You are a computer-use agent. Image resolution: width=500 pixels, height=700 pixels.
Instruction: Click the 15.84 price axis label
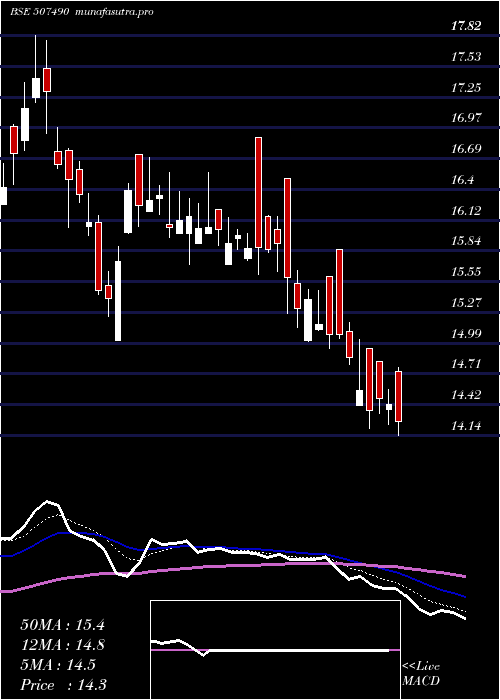[x=466, y=241]
